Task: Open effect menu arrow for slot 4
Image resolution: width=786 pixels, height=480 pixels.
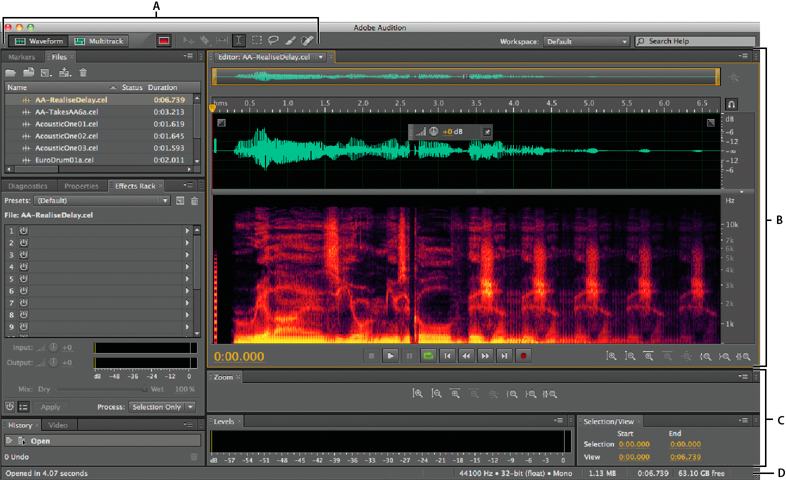Action: point(187,267)
